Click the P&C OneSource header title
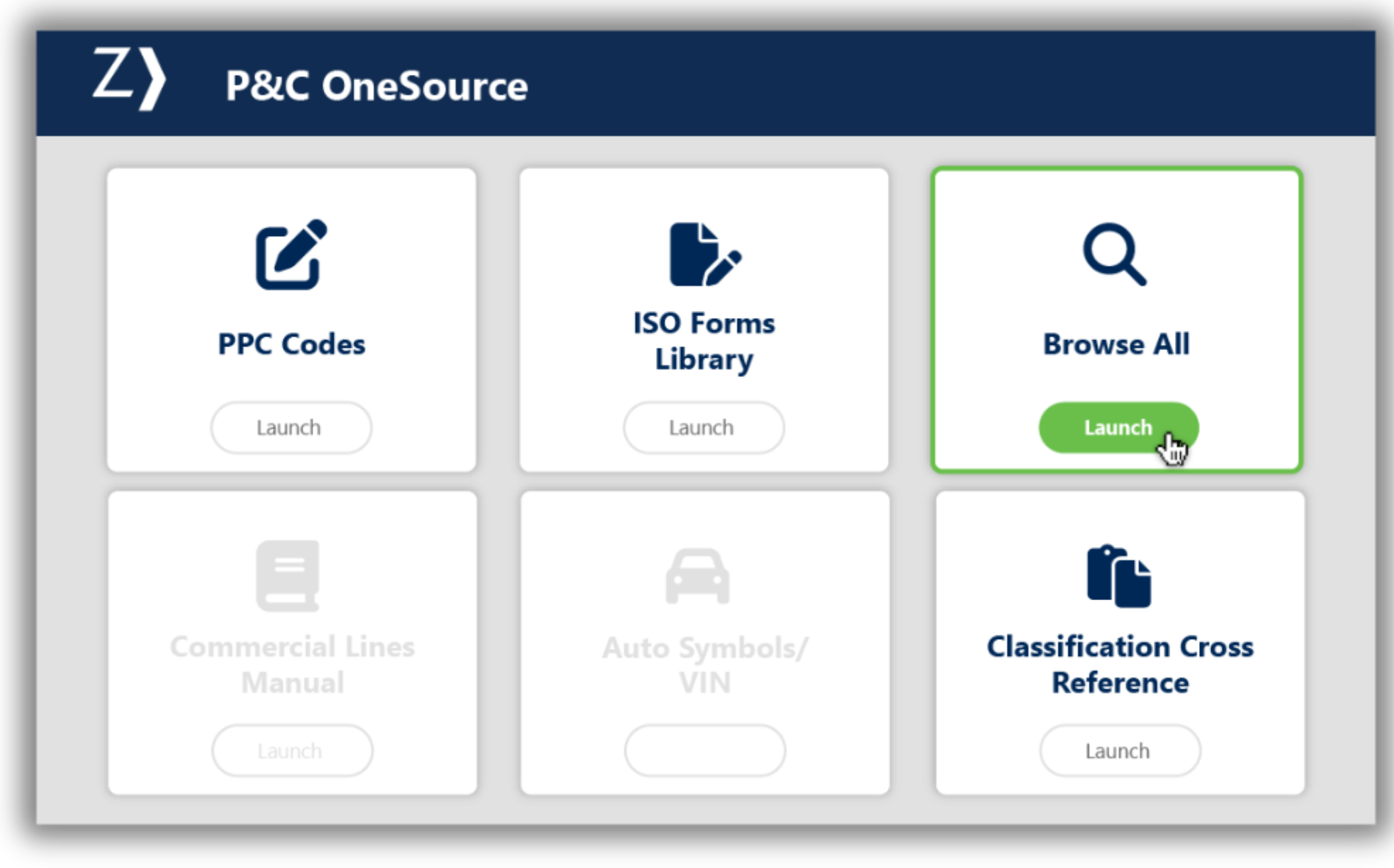The height and width of the screenshot is (868, 1394). (376, 86)
